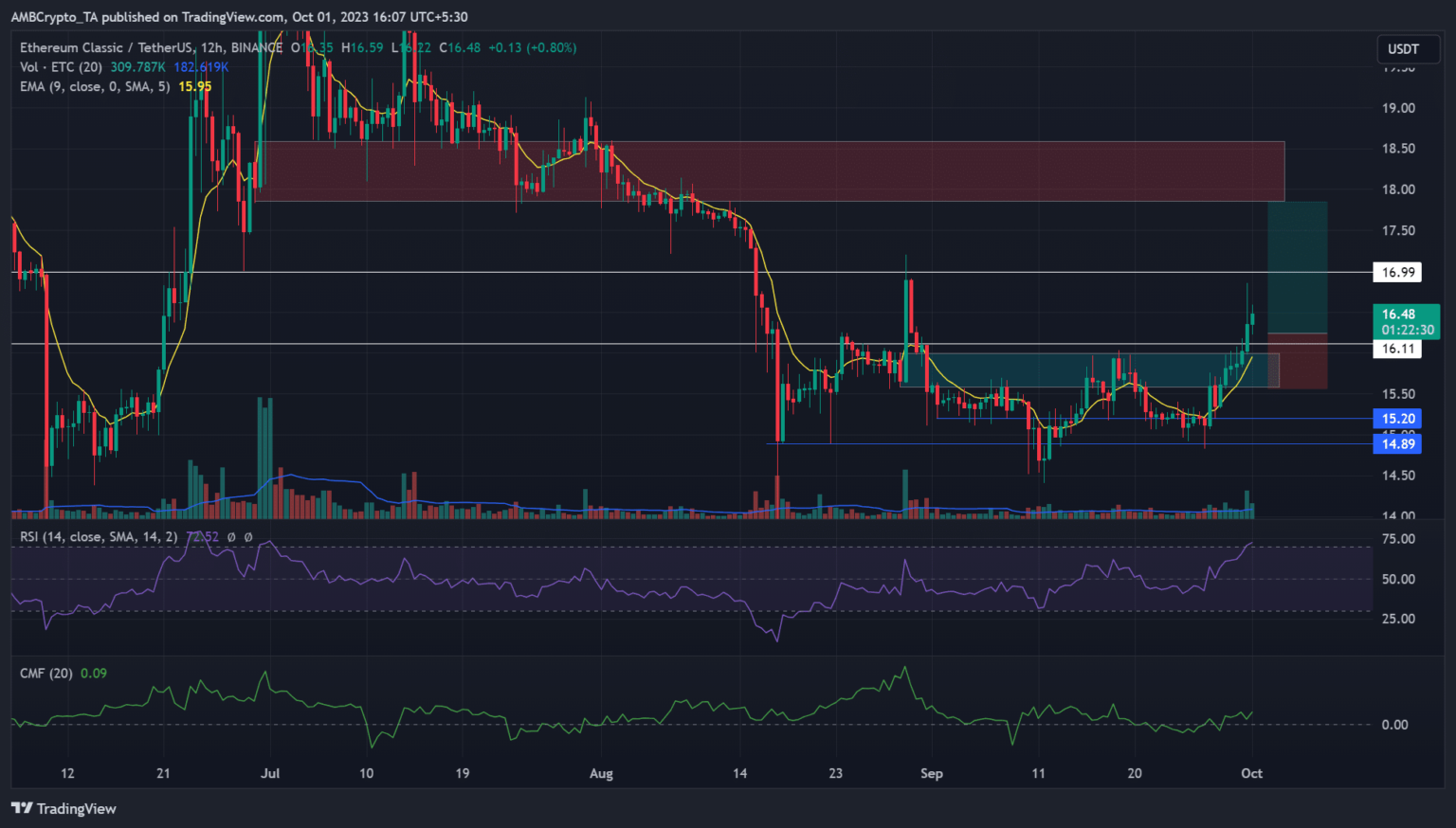1456x828 pixels.
Task: Open the USDT currency selector
Action: pyautogui.click(x=1403, y=49)
